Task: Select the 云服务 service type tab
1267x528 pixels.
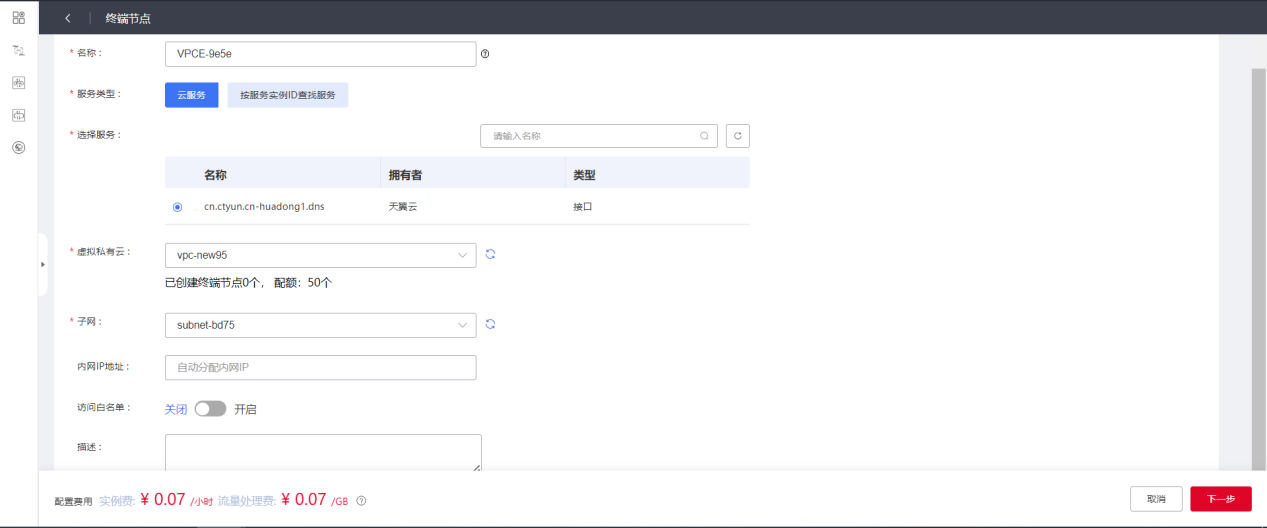Action: point(191,95)
